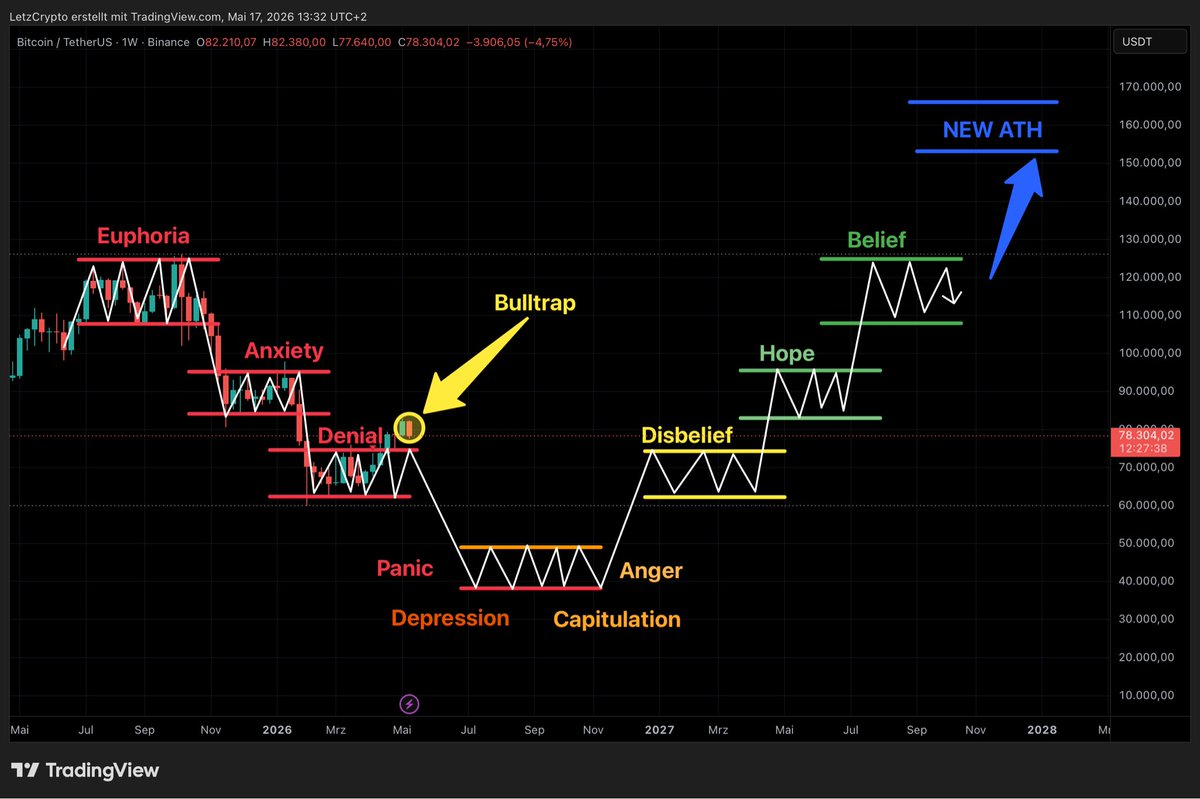Select the Anxiety text label
1200x799 pixels.
pos(284,351)
